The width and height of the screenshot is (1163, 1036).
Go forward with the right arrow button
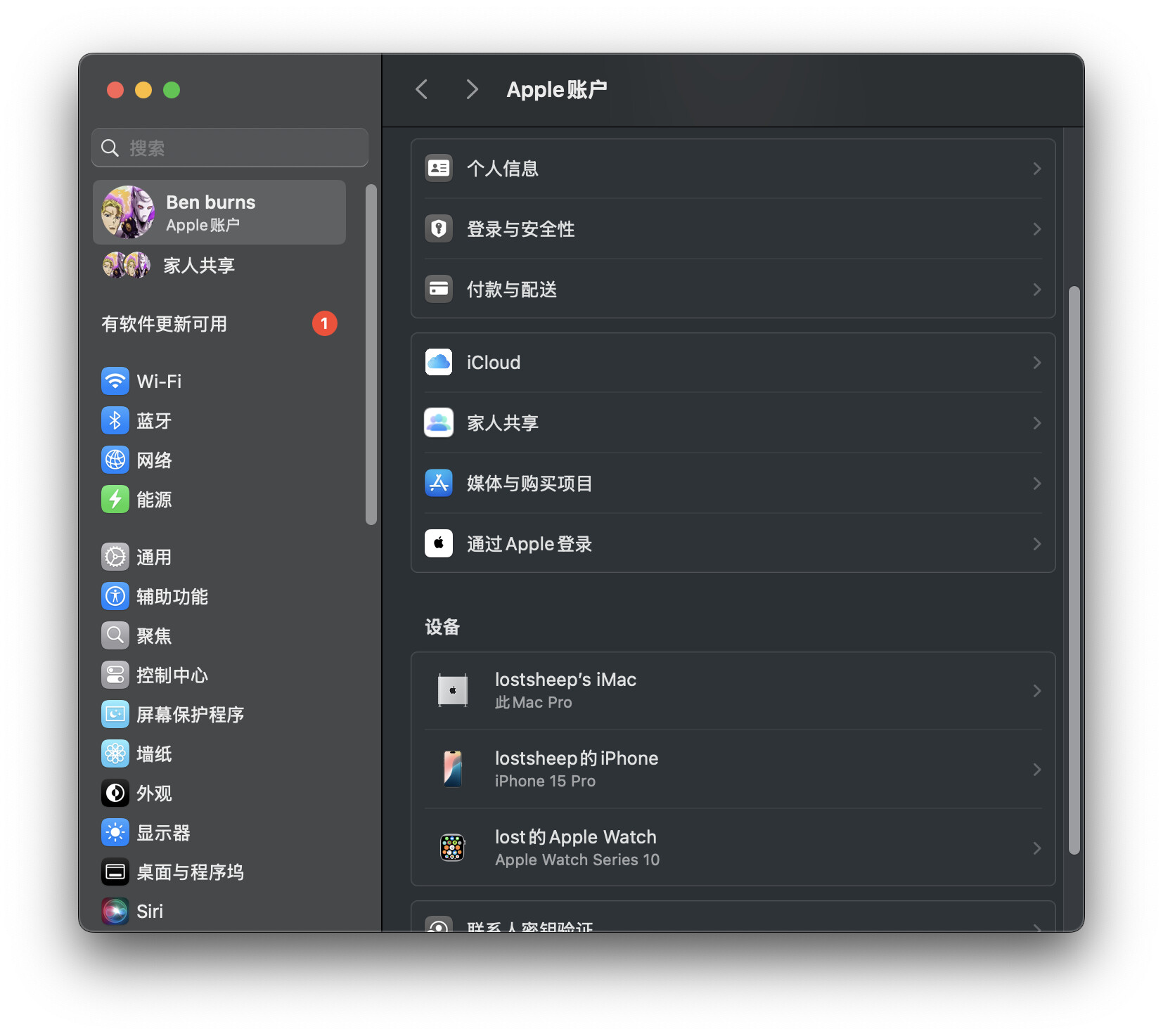tap(473, 89)
